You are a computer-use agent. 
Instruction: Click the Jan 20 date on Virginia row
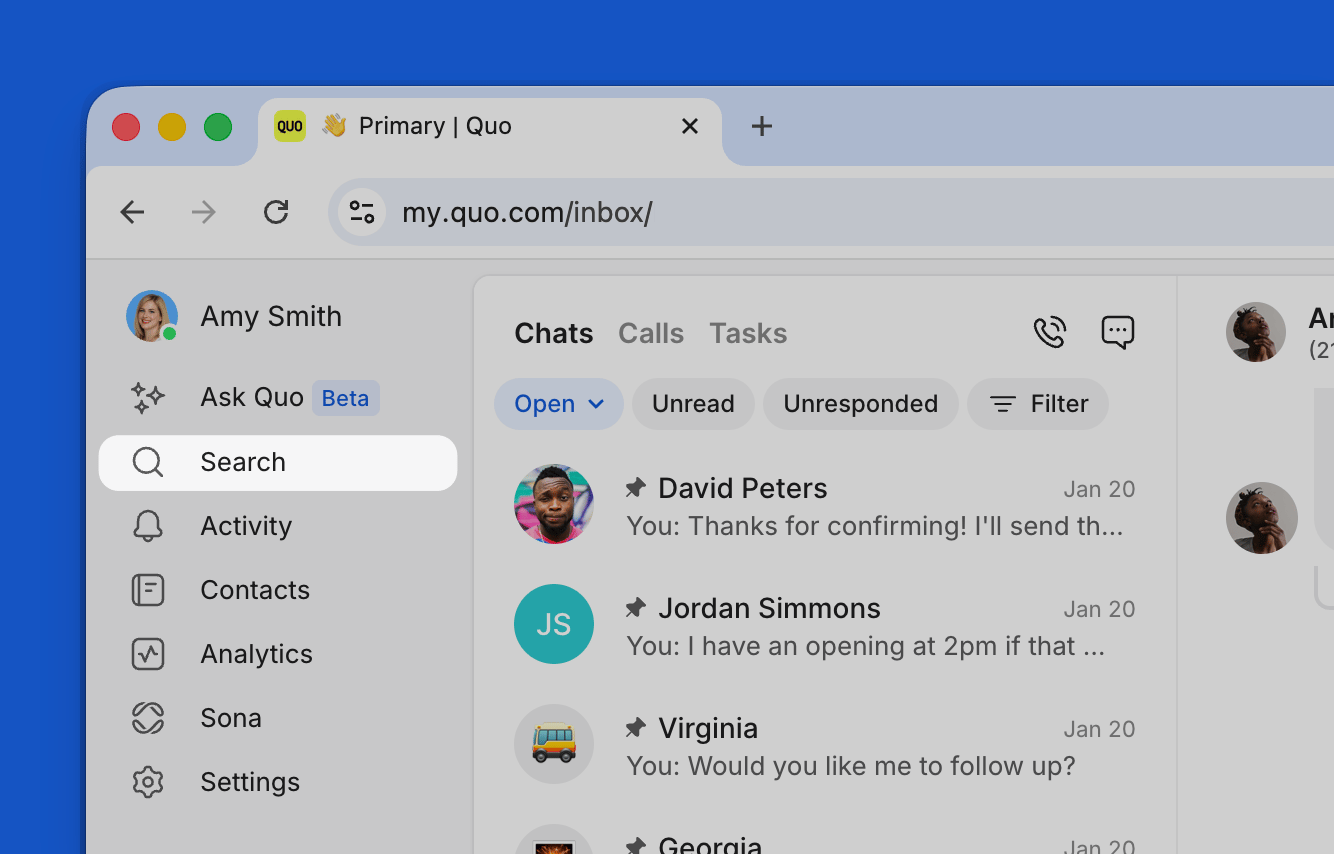(x=1099, y=729)
